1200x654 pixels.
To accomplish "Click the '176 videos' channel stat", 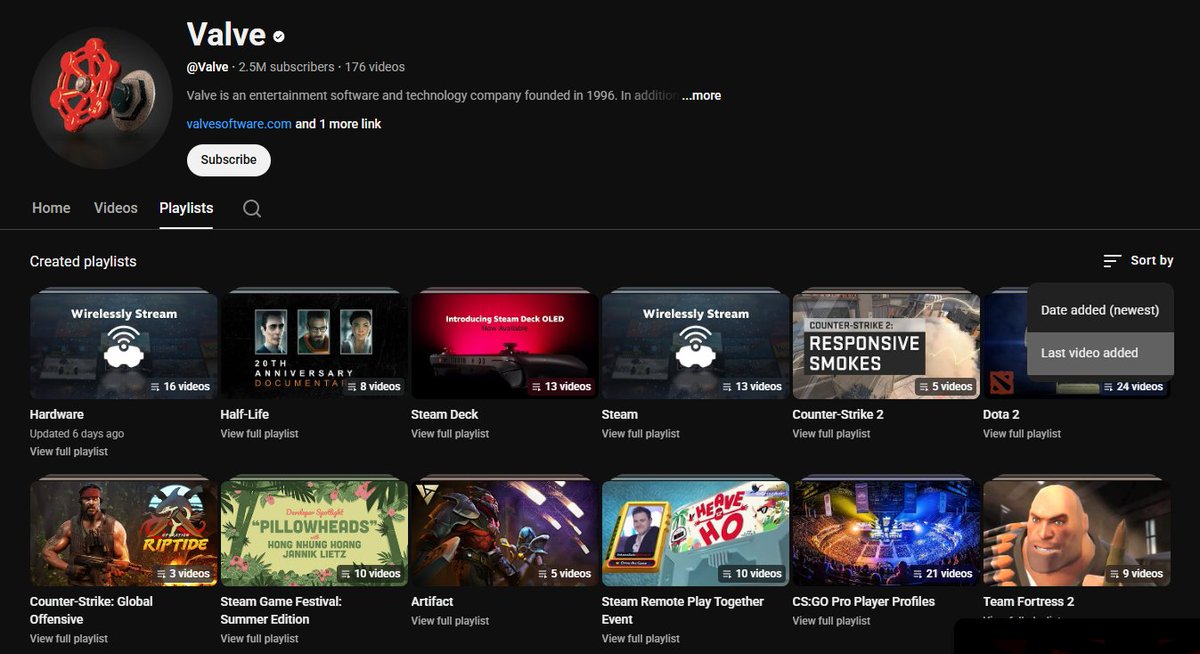I will click(x=375, y=67).
